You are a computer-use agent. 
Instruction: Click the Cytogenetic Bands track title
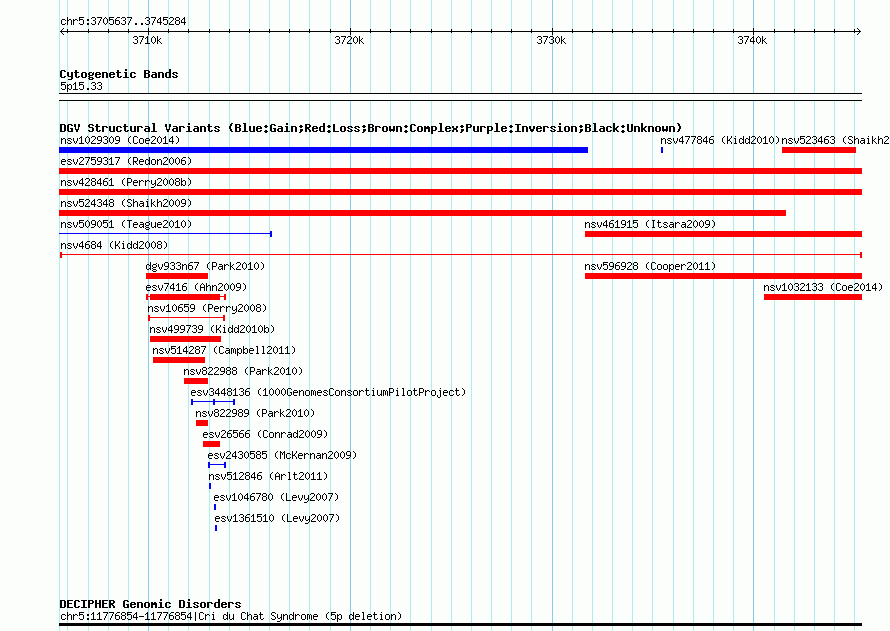pos(119,74)
